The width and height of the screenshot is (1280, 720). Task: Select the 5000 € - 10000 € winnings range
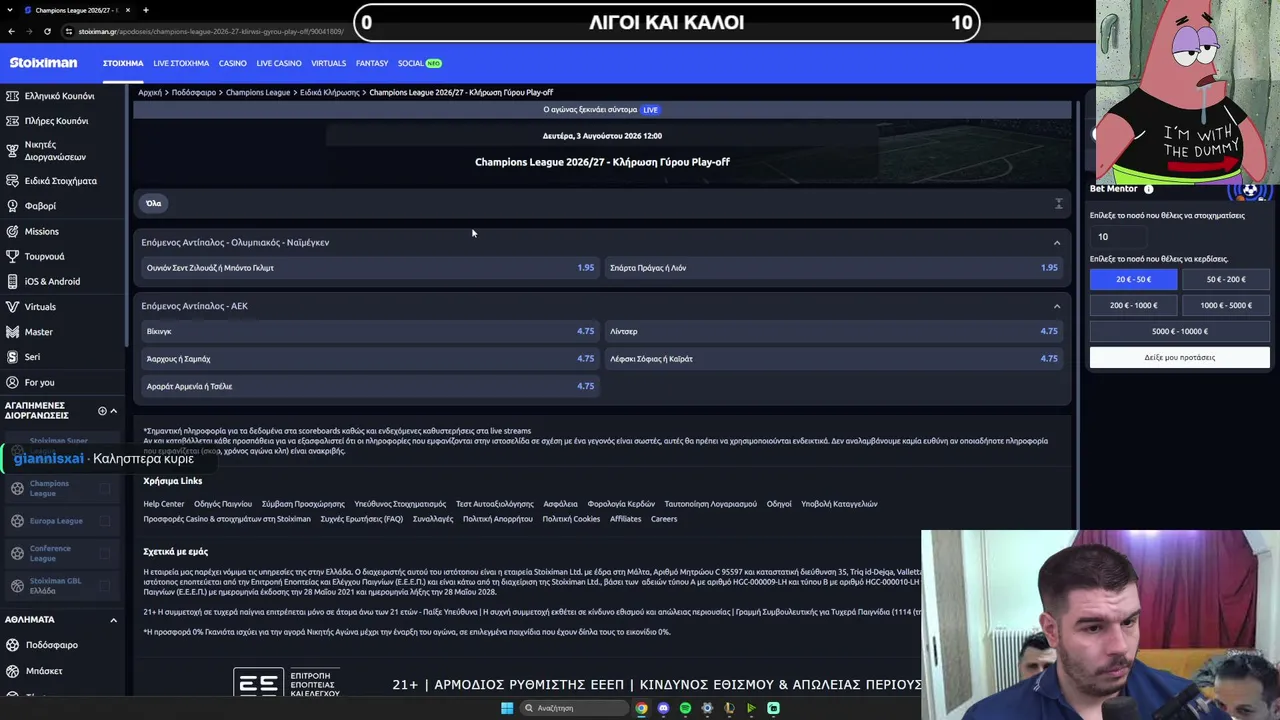1180,331
